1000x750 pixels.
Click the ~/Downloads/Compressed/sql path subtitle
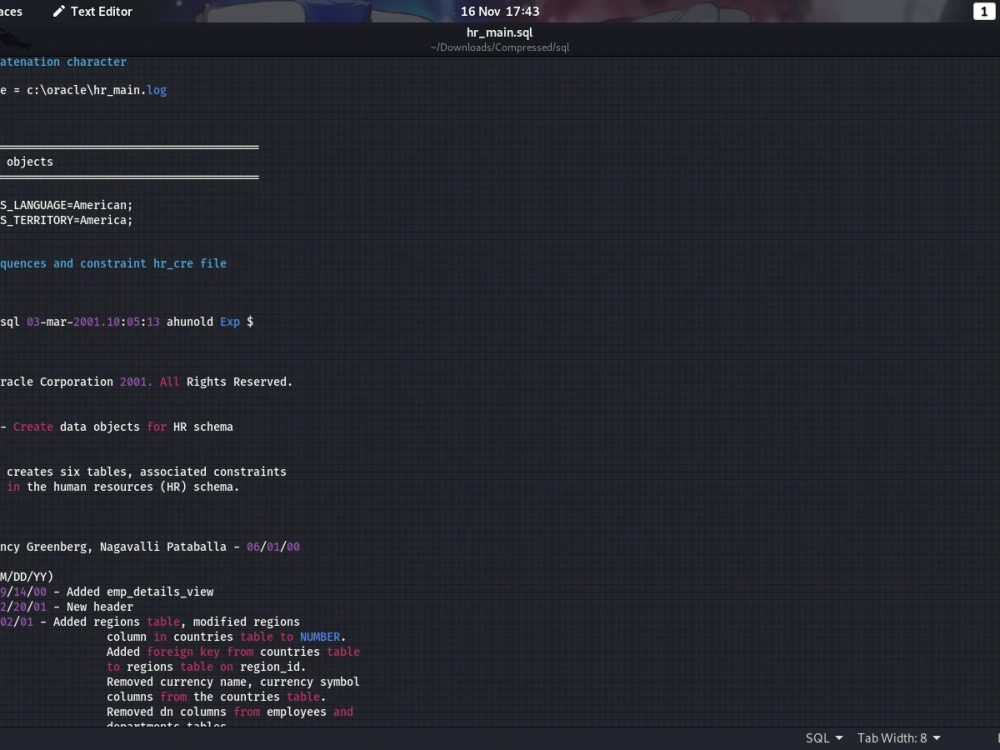tap(499, 47)
